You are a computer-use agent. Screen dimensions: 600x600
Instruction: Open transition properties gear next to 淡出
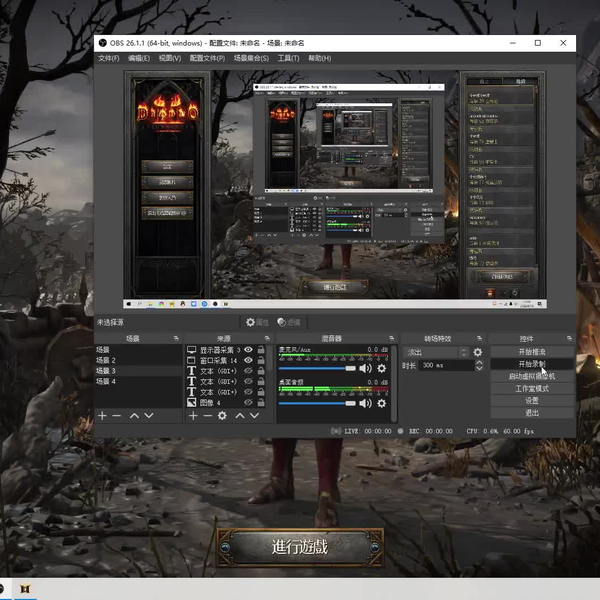[x=478, y=352]
